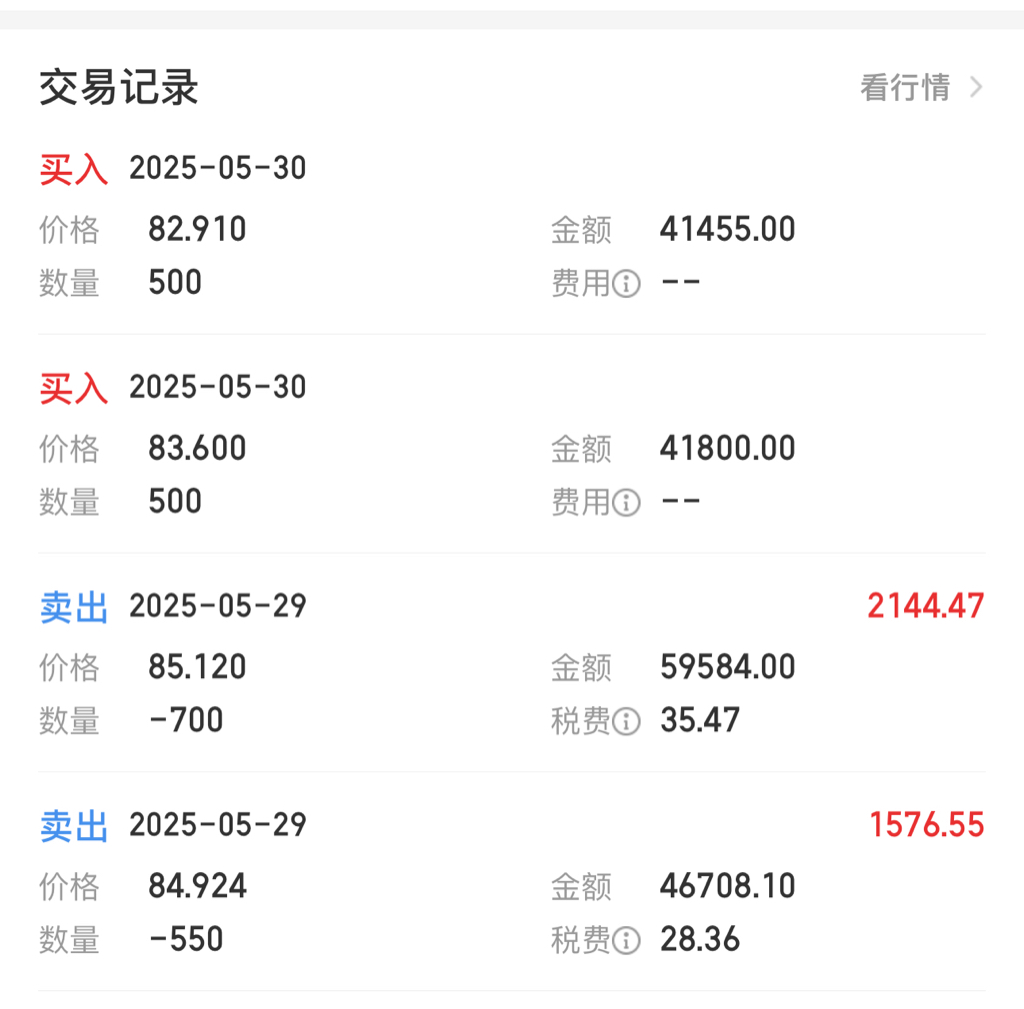1024x1009 pixels.
Task: Click the price value 84.924
Action: point(197,886)
